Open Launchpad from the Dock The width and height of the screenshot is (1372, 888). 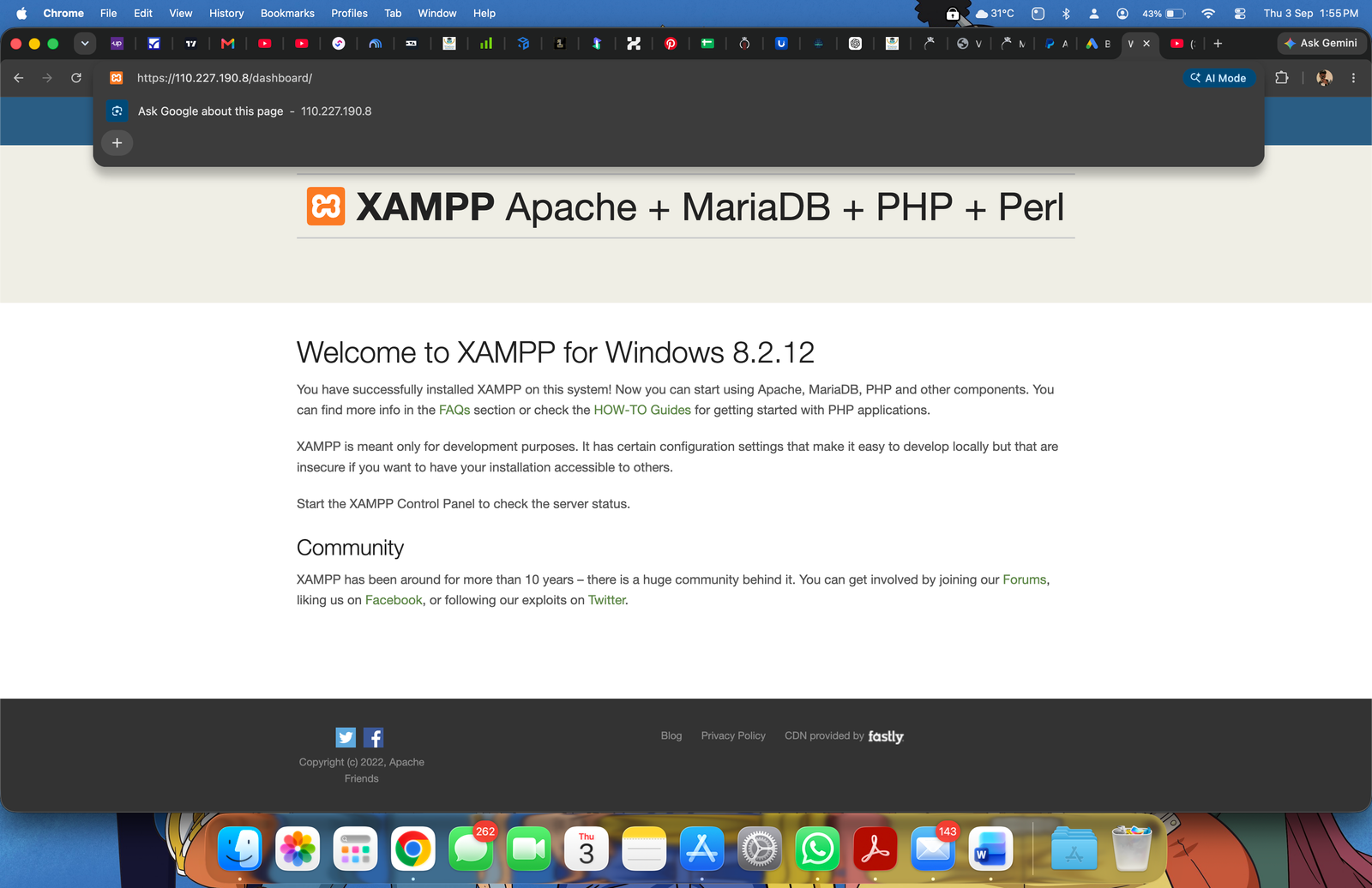[x=355, y=849]
